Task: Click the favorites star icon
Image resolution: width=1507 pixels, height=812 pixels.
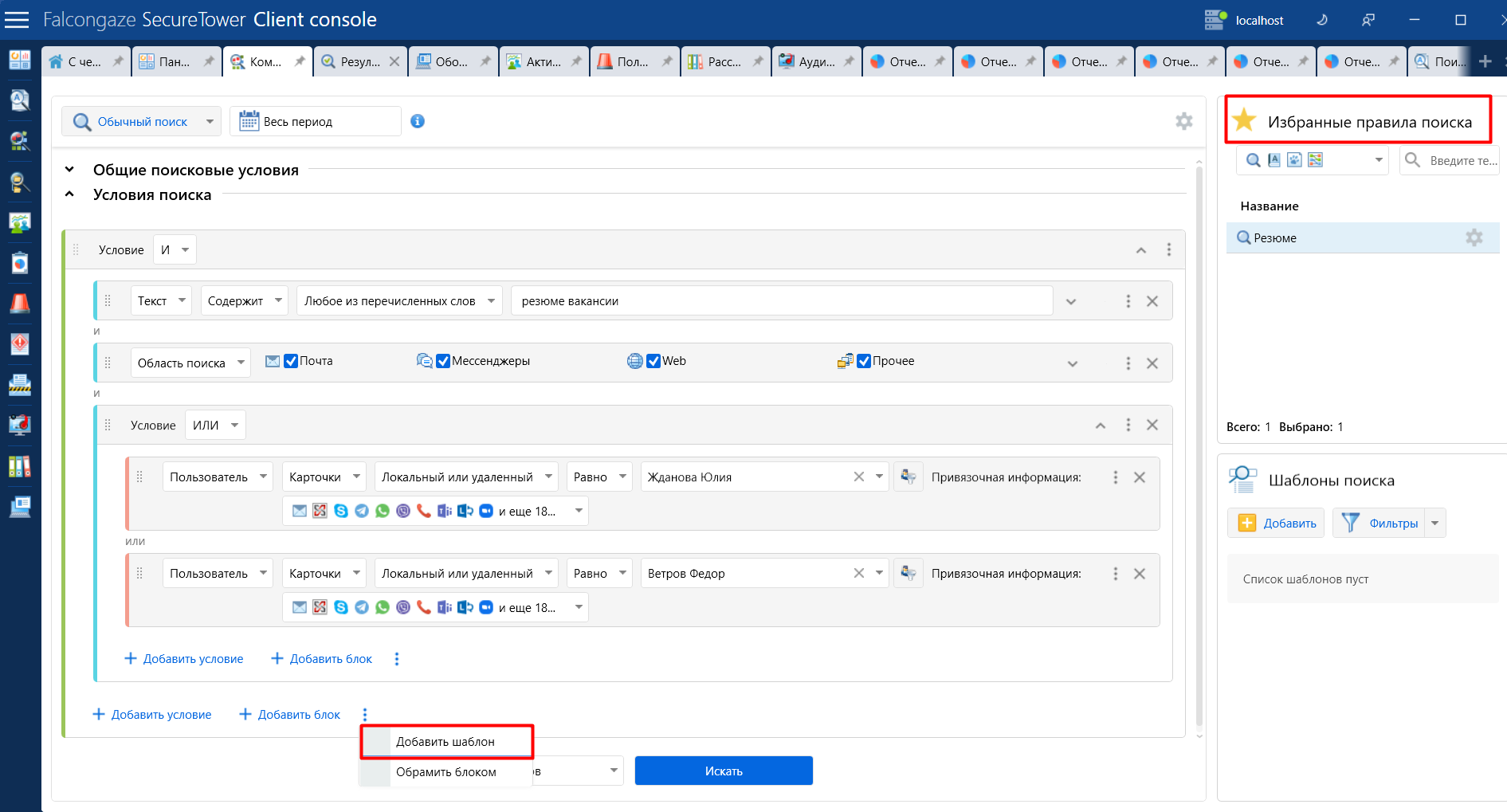Action: pos(1244,121)
